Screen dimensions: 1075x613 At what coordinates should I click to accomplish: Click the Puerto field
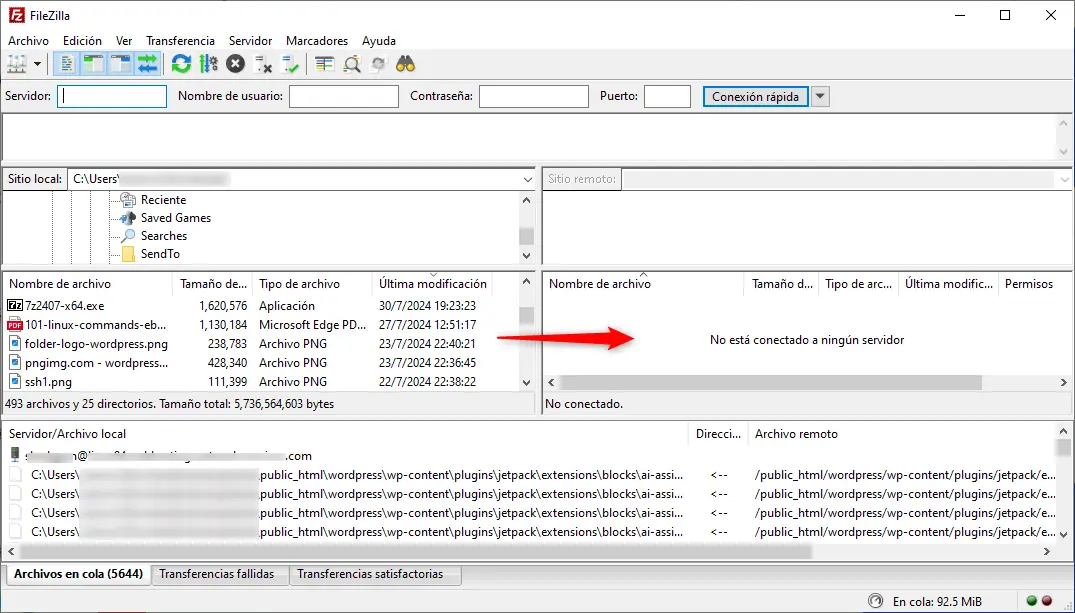[x=667, y=97]
